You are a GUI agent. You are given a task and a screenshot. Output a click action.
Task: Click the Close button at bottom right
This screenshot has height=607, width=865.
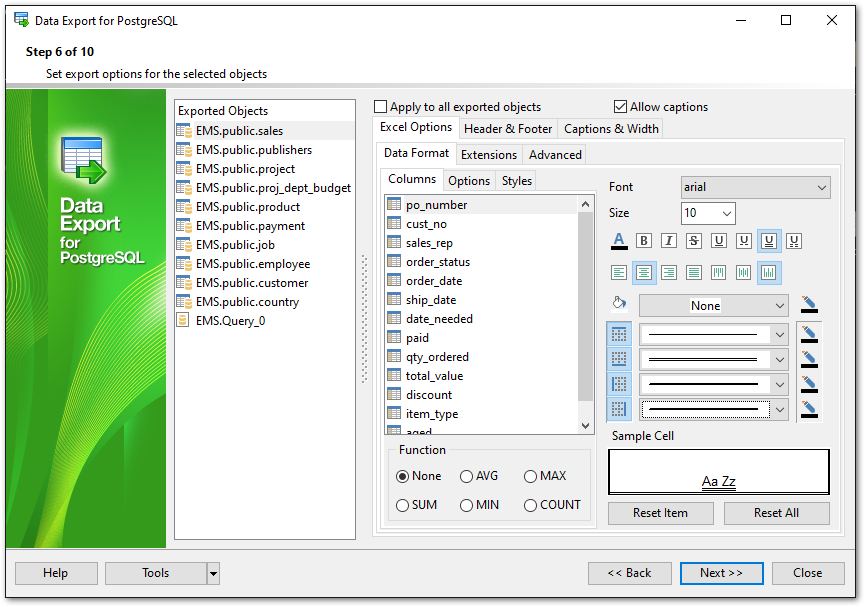click(808, 574)
